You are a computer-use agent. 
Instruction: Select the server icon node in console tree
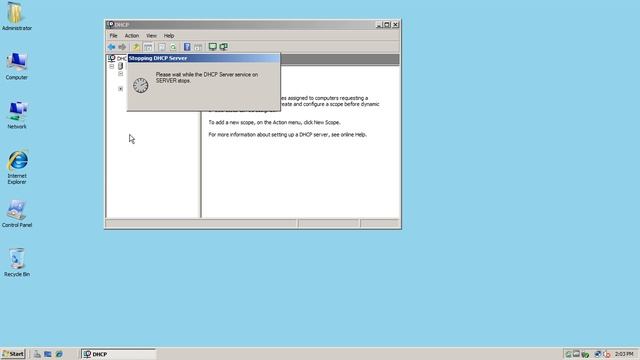120,66
